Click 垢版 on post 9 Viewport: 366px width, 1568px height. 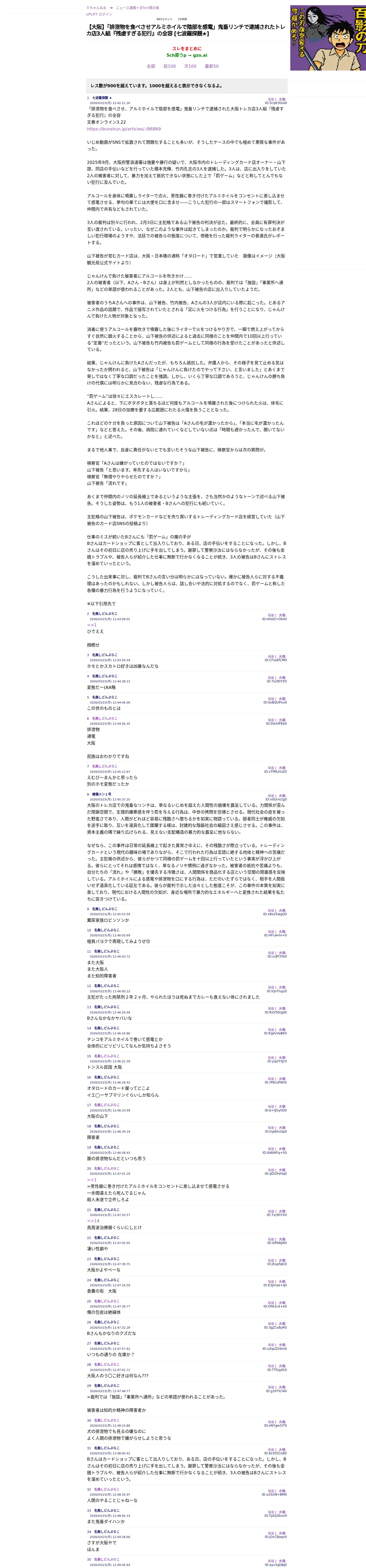coord(271,910)
